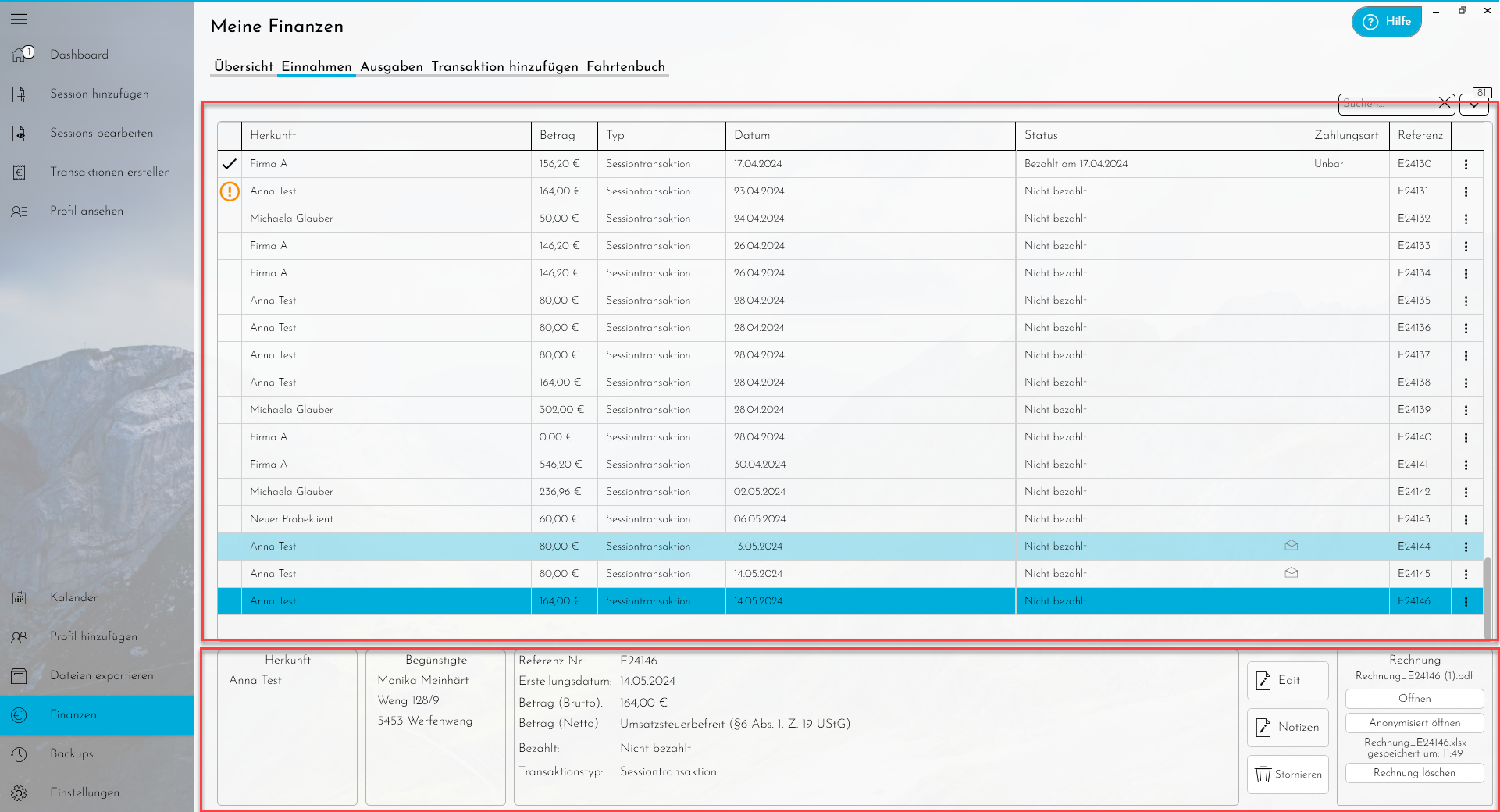Select the Michaela Glauber 302,00 € row
The width and height of the screenshot is (1500, 812).
pyautogui.click(x=850, y=410)
